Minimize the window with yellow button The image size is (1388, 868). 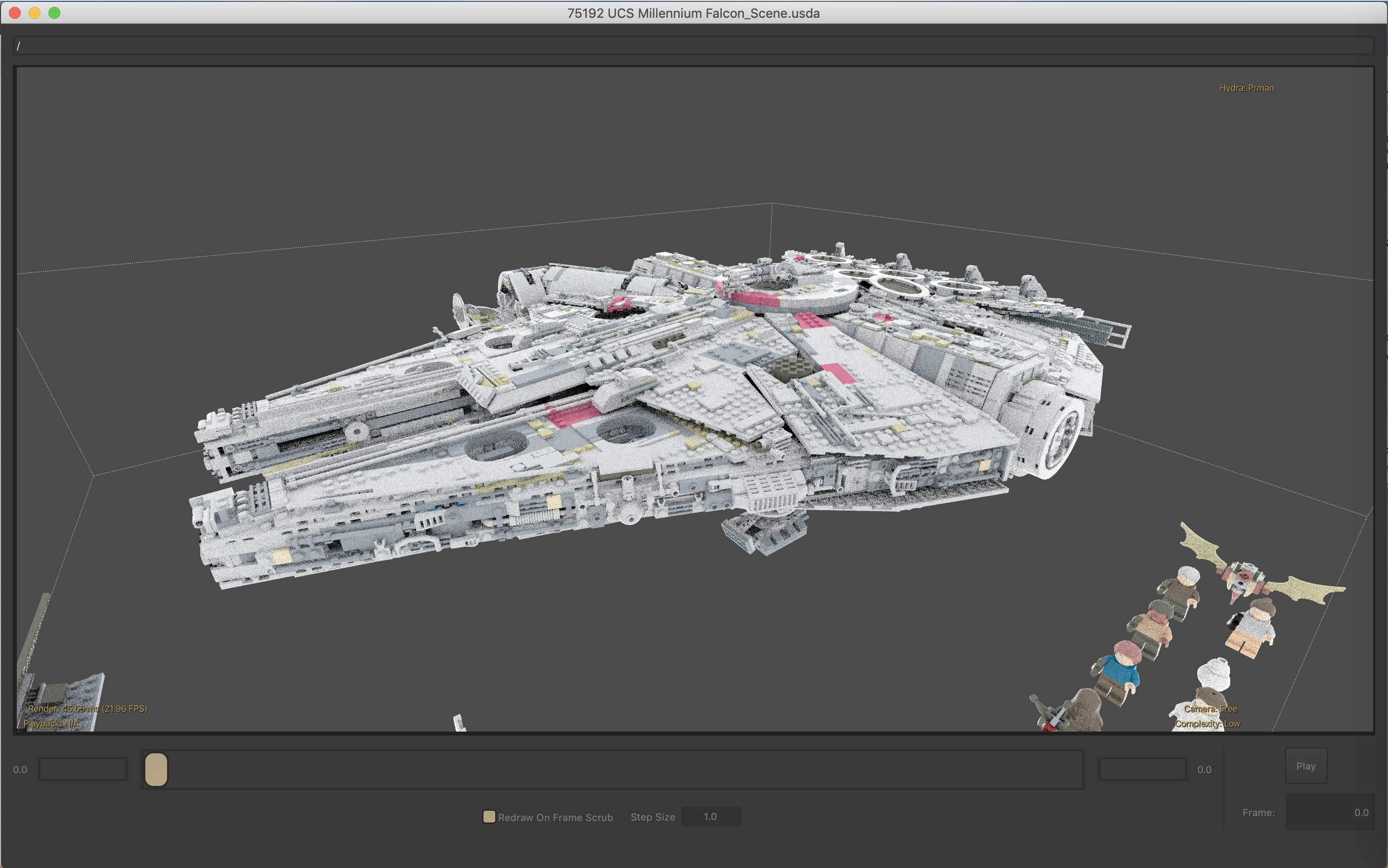(x=35, y=13)
